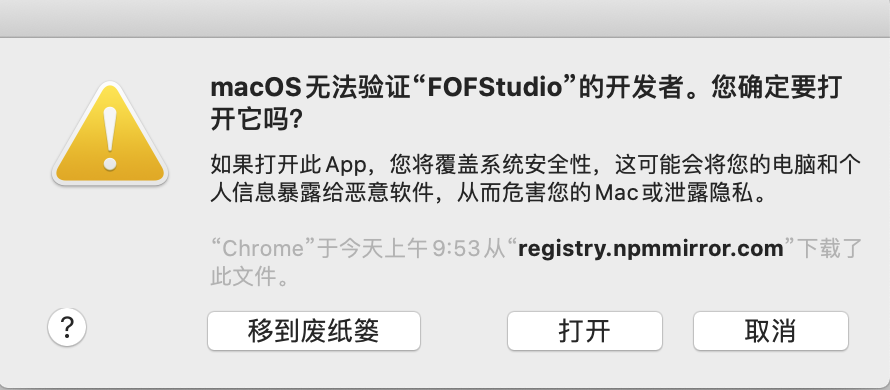
Task: Click the 恶意软件 phrase in the warning text
Action: point(388,195)
